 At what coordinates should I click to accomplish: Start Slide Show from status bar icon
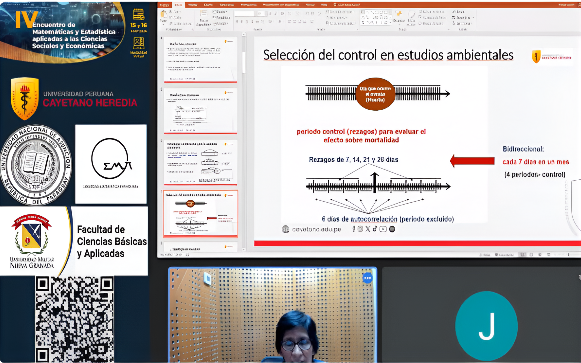click(x=548, y=254)
